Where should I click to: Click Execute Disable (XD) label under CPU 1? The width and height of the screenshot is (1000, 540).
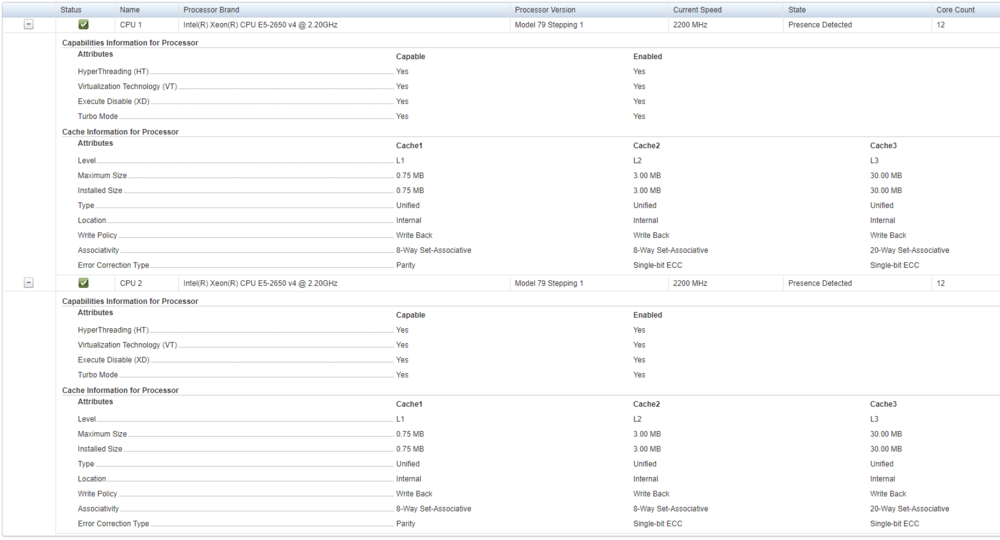(114, 101)
